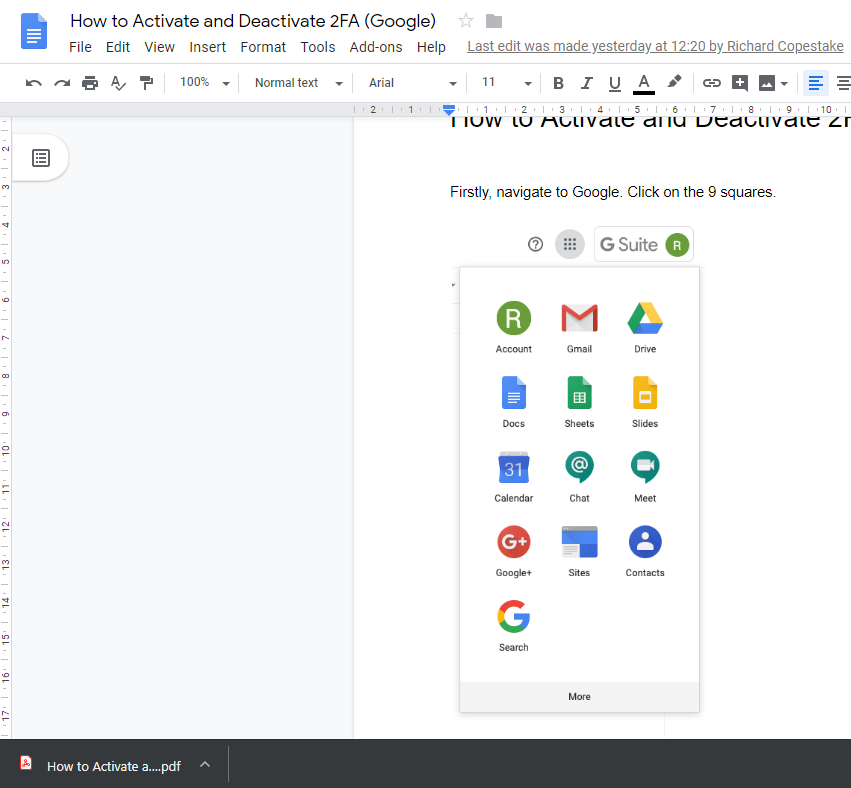The height and width of the screenshot is (788, 851).
Task: Select the left indent marker on ruler
Action: pyautogui.click(x=448, y=111)
